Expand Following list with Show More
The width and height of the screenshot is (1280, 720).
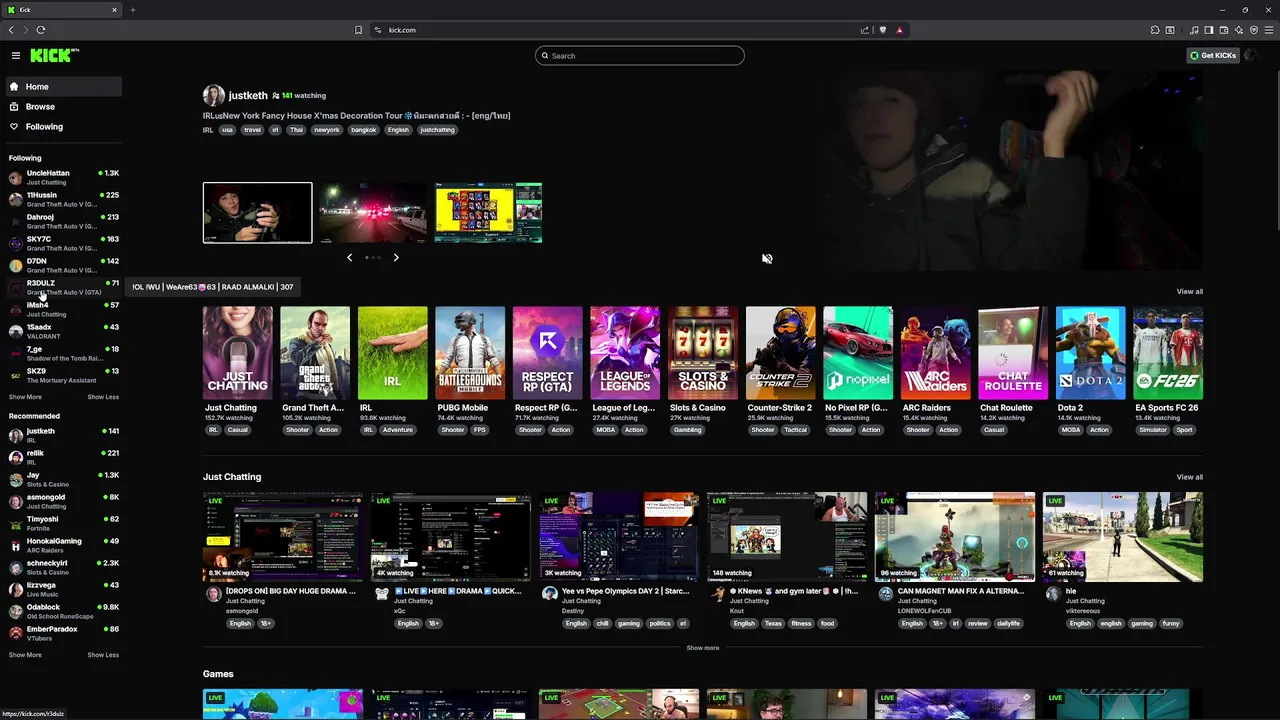(x=25, y=397)
